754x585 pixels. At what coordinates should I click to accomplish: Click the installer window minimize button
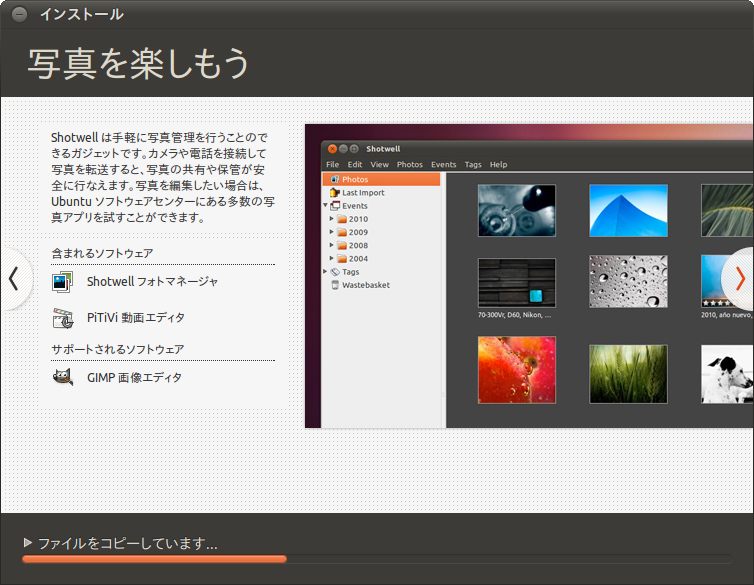click(19, 14)
